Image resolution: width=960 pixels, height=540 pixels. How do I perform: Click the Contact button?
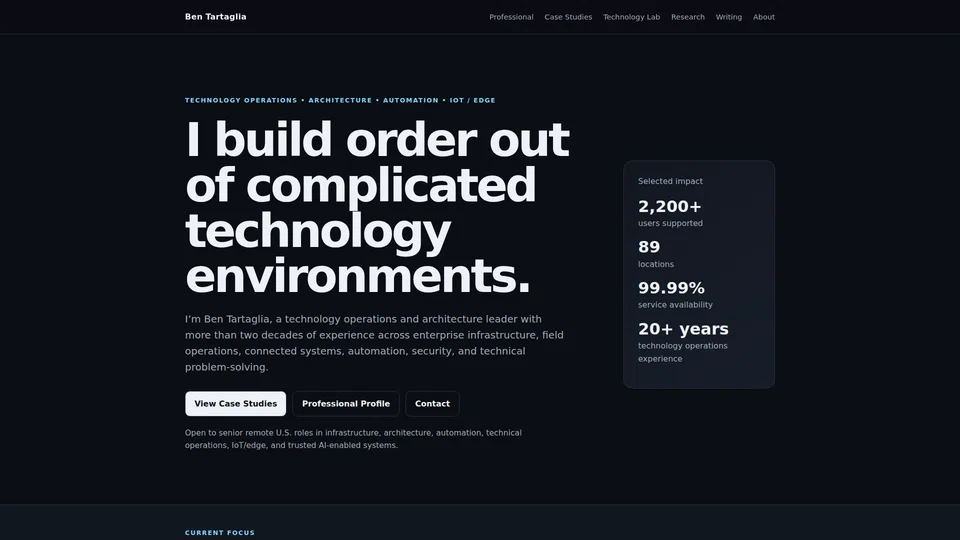pos(432,403)
